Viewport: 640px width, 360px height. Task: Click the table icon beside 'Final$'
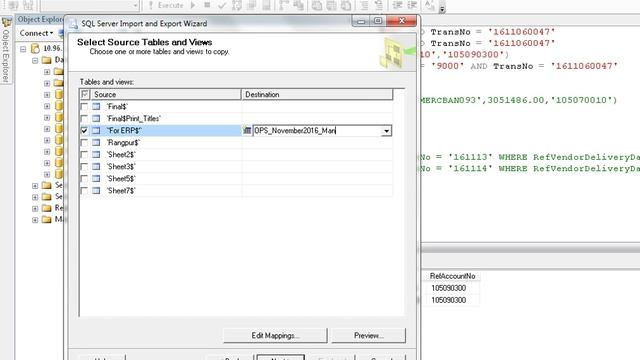coord(96,107)
